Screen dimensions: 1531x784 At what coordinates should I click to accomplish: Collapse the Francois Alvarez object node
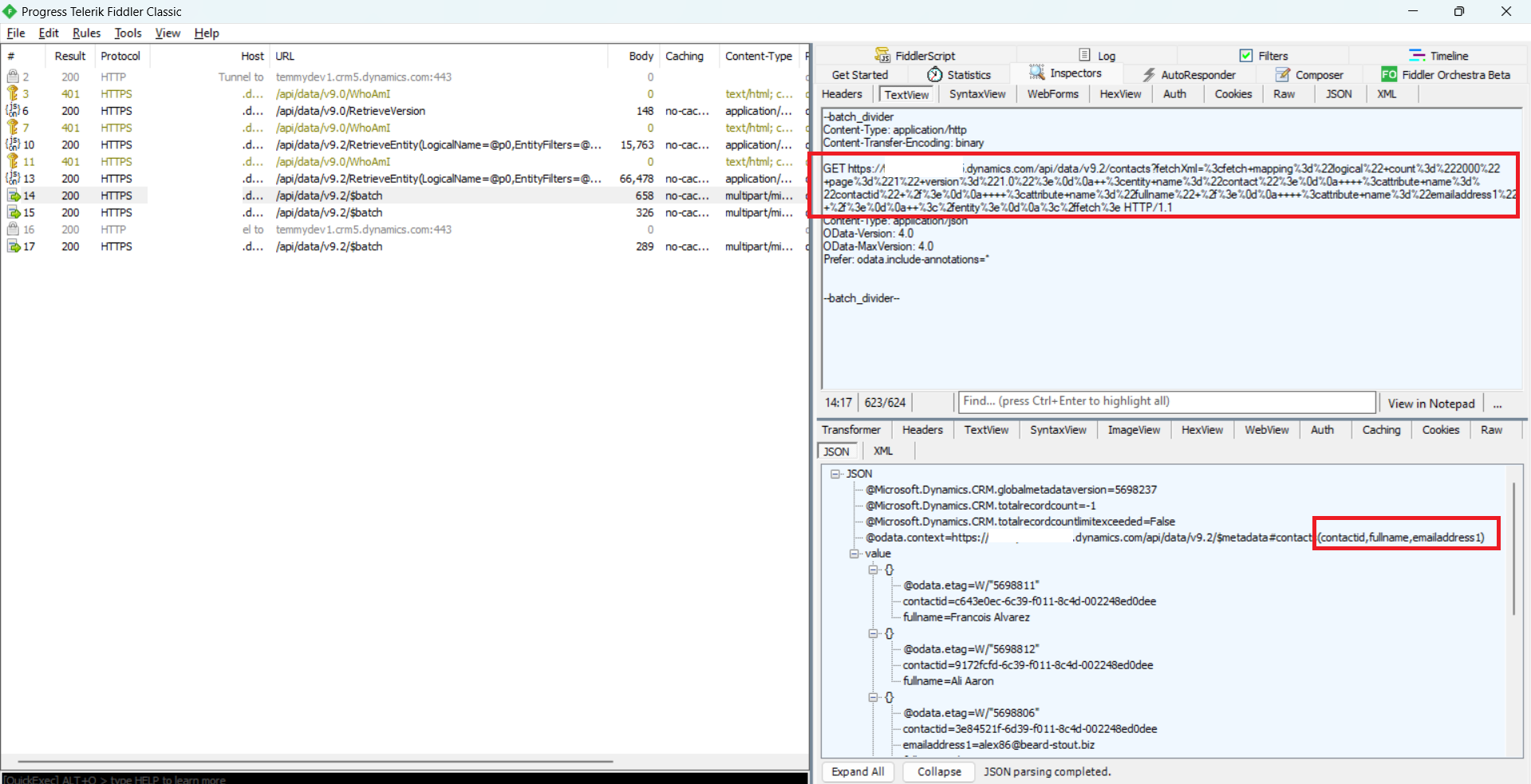(x=874, y=569)
